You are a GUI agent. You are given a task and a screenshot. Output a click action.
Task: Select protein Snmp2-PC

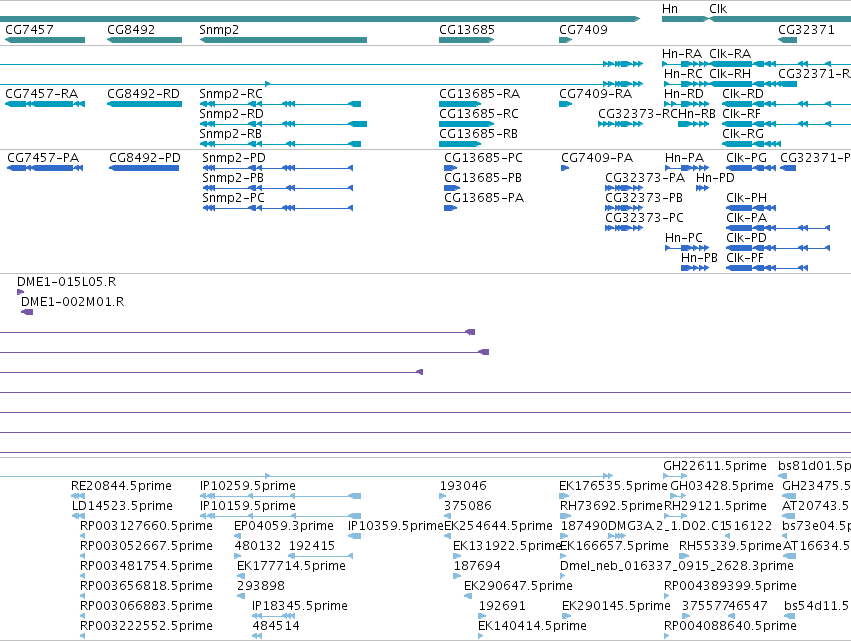pos(233,198)
